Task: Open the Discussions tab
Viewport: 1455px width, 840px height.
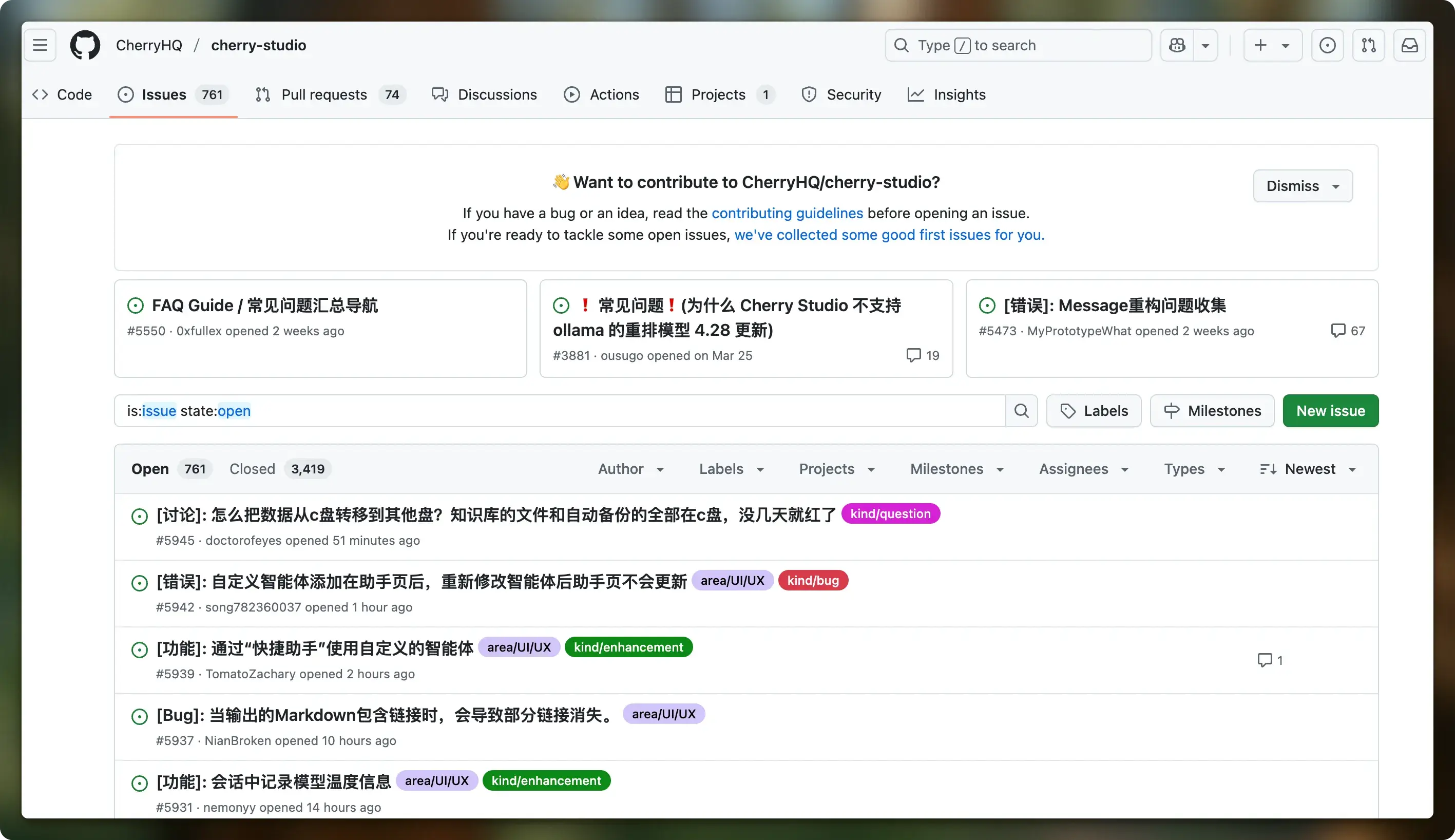Action: click(x=496, y=94)
